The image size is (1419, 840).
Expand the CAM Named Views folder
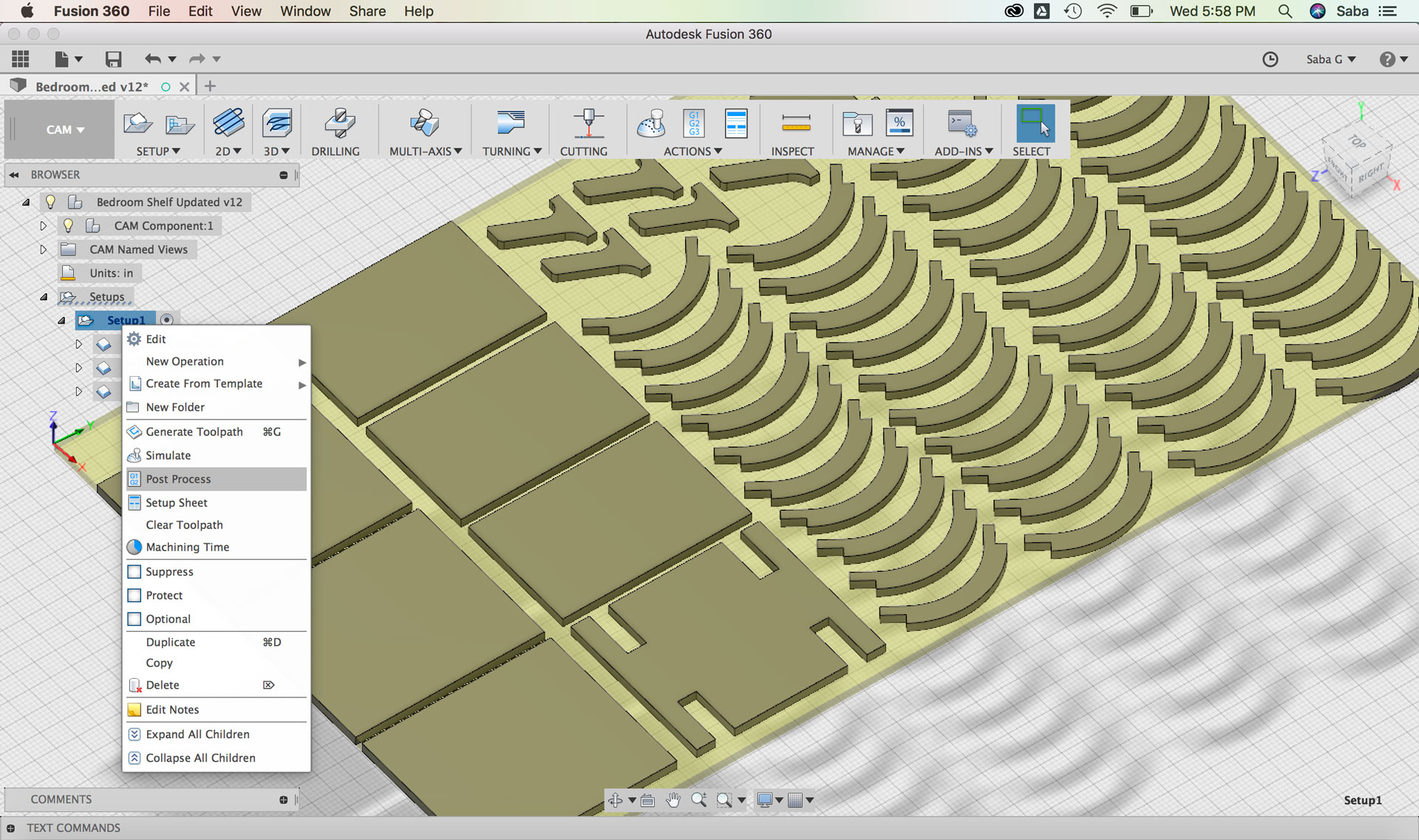[x=43, y=250]
